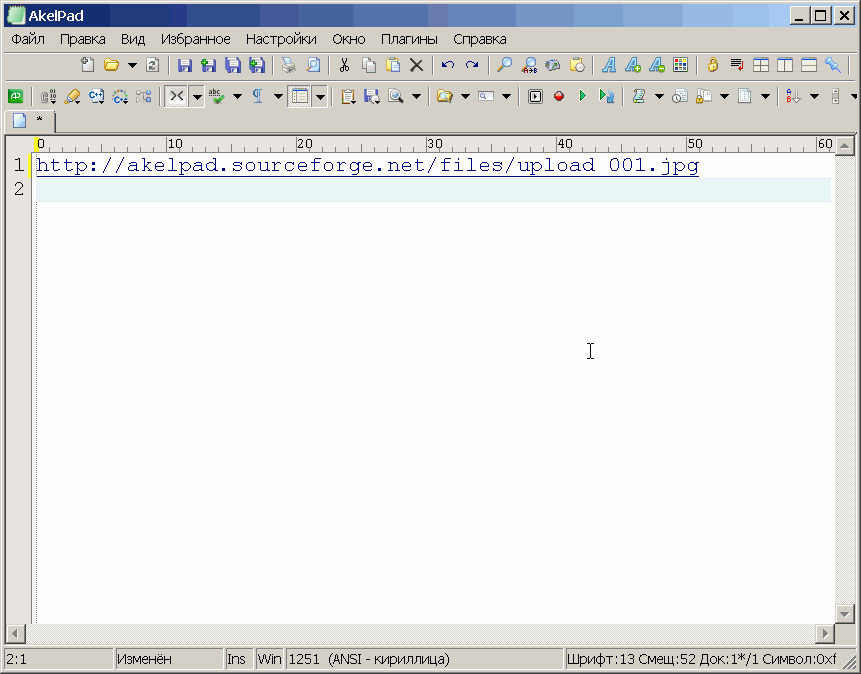Screen dimensions: 861x674
Task: Decrease font size with A-minus icon
Action: pos(657,65)
